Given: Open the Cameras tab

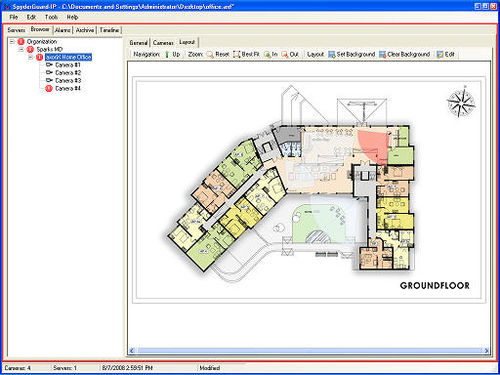Looking at the screenshot, I should click(163, 43).
